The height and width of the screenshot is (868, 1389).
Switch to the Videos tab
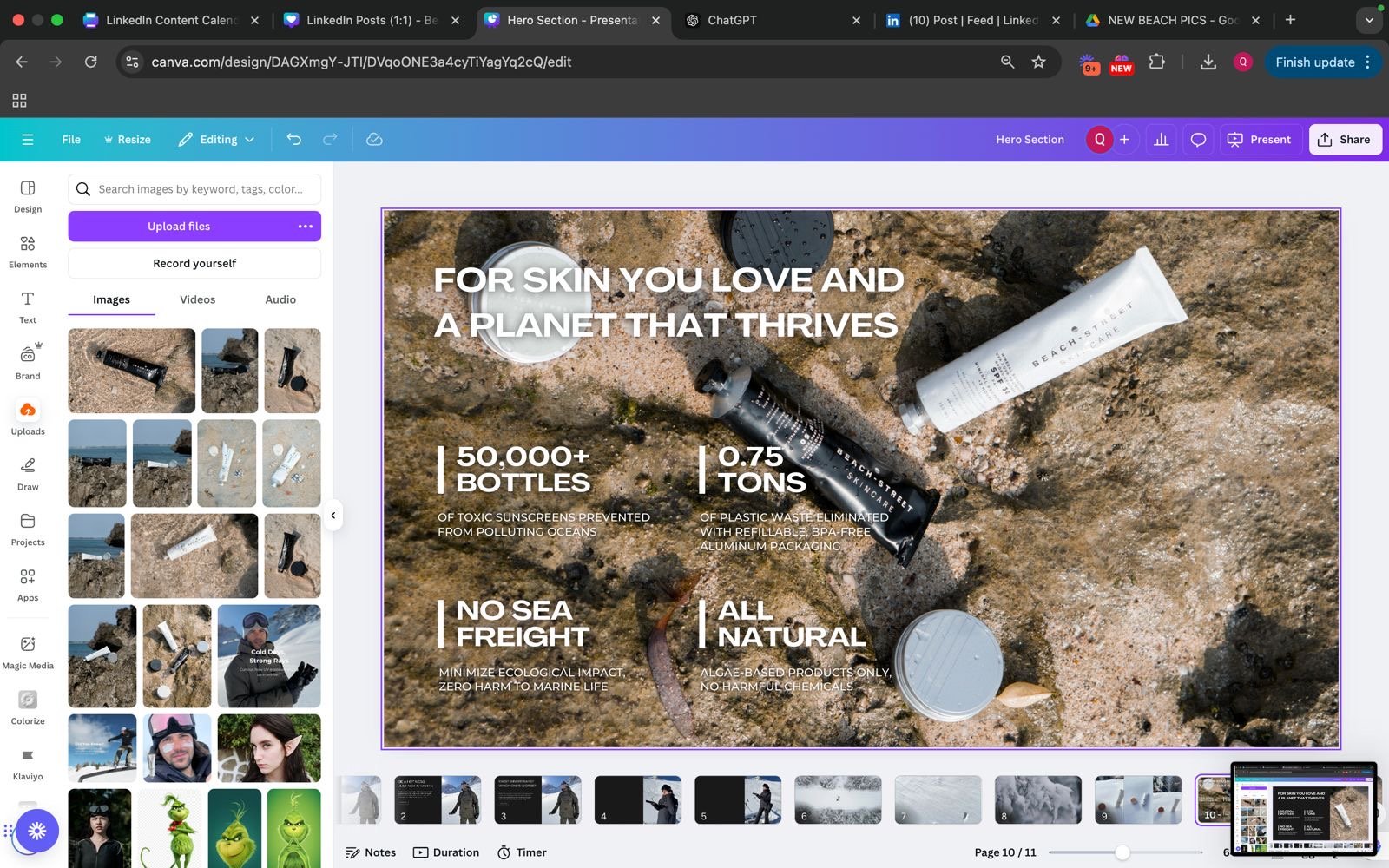click(197, 299)
